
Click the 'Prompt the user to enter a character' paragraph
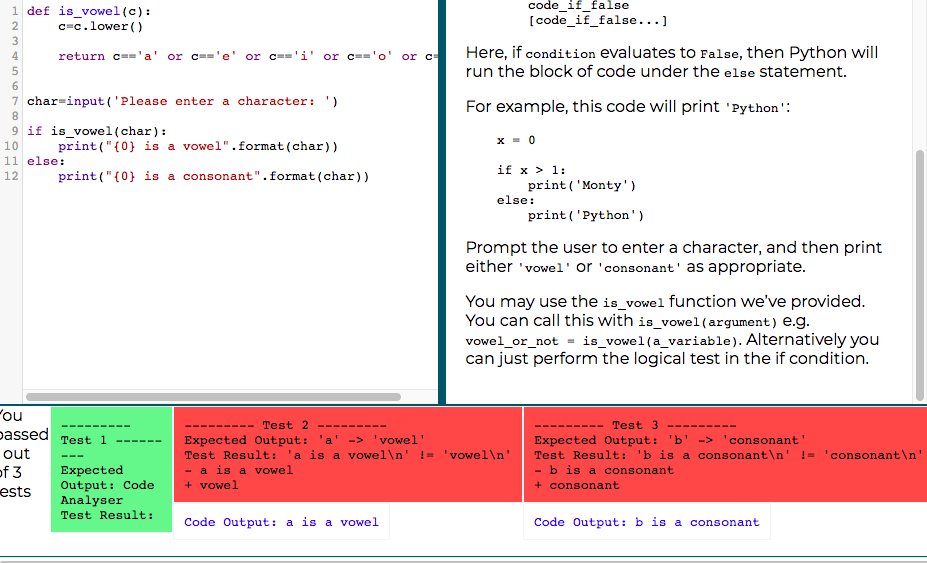(673, 257)
